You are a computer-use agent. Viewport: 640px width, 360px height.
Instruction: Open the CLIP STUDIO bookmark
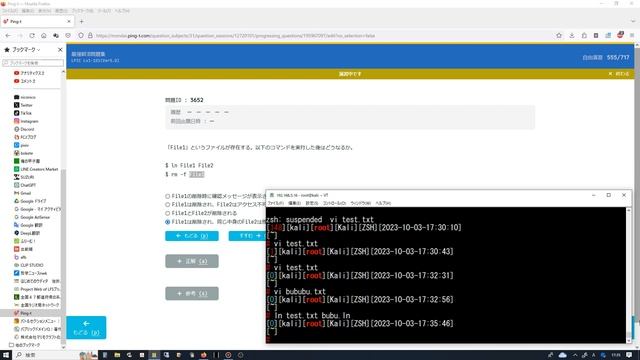tap(29, 265)
